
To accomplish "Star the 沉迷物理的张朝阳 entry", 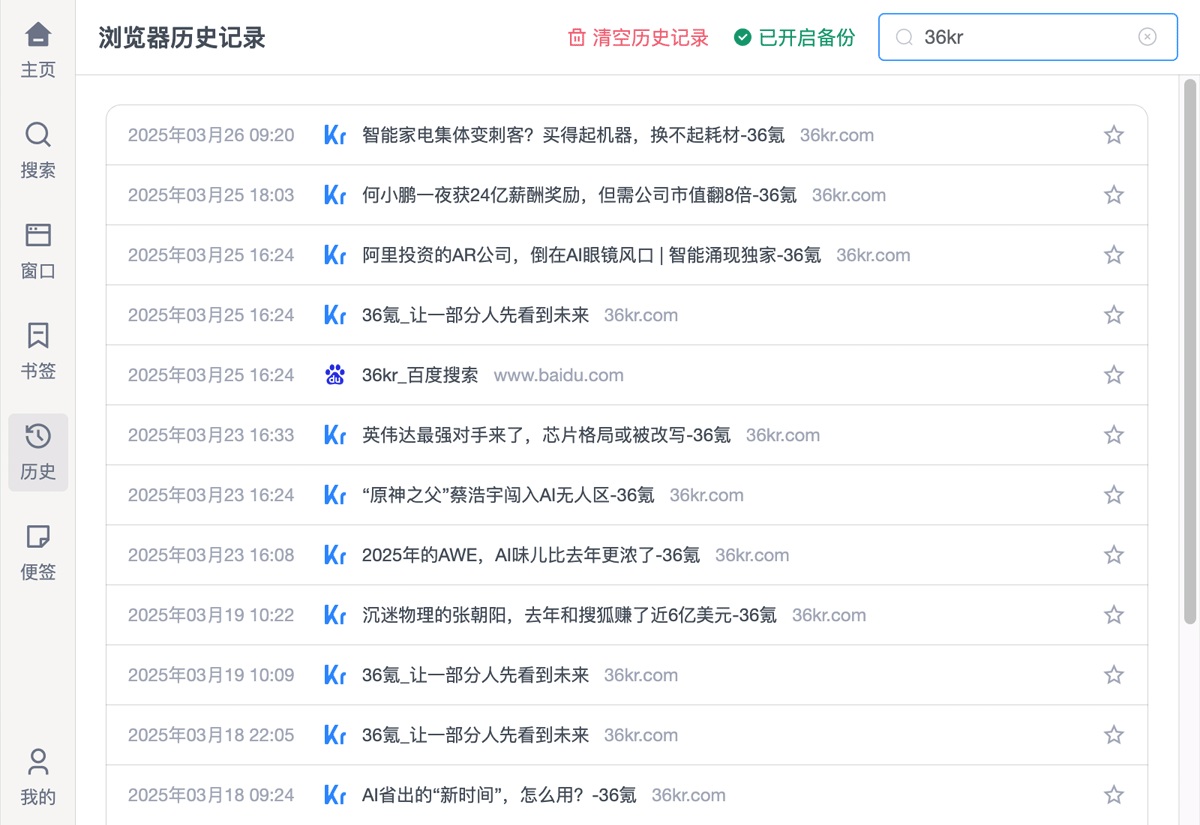I will coord(1114,615).
